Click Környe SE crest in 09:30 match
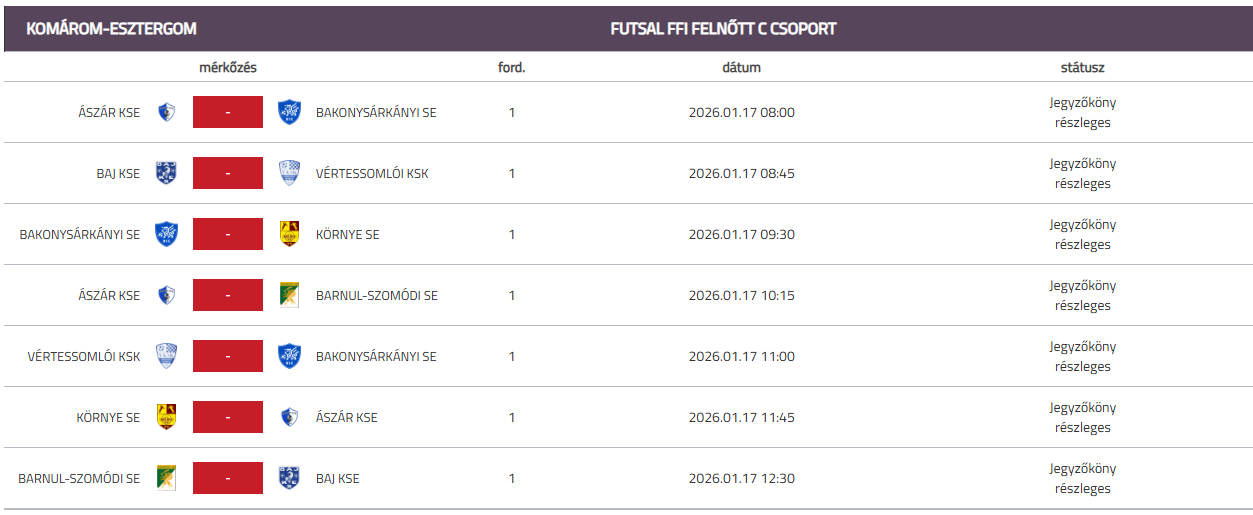Image resolution: width=1253 pixels, height=515 pixels. click(289, 234)
